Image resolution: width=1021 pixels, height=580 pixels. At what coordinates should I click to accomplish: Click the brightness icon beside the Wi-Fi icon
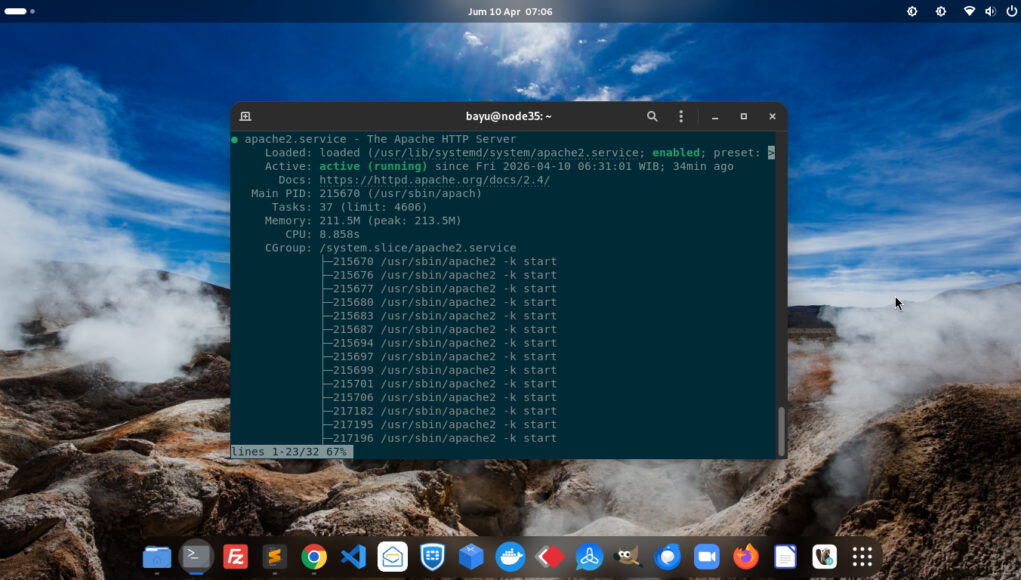941,11
